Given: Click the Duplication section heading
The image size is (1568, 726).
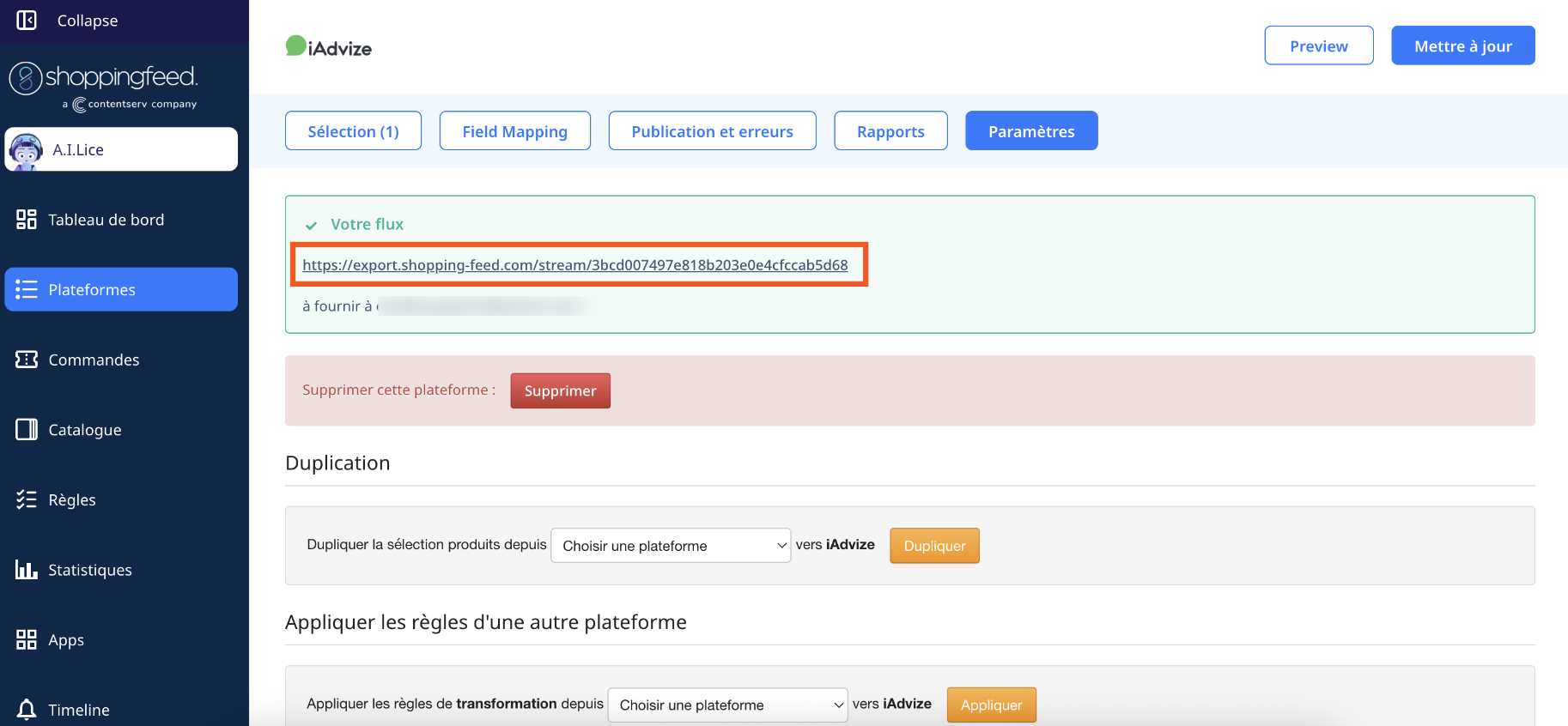Looking at the screenshot, I should 337,463.
